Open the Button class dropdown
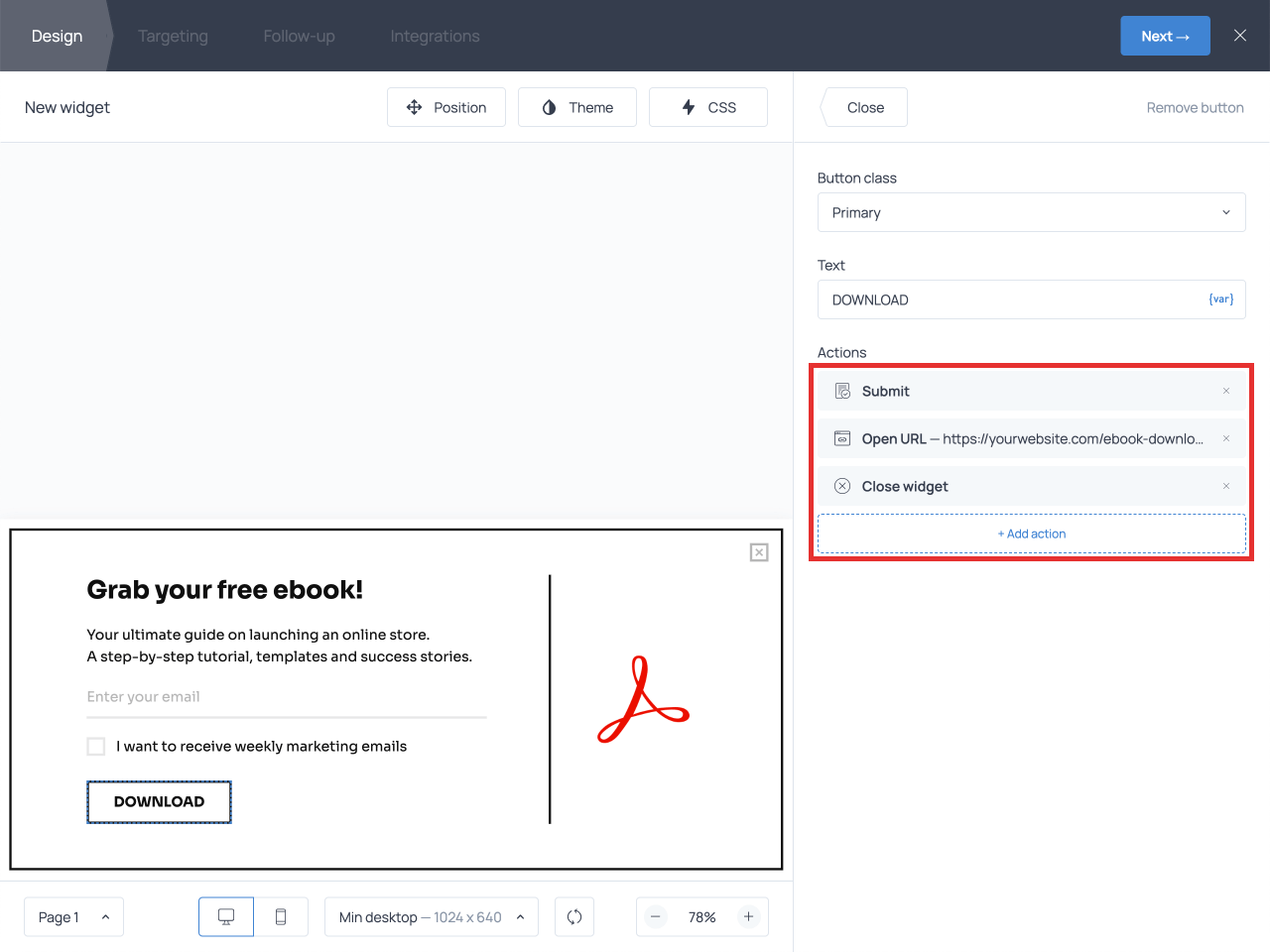Viewport: 1270px width, 952px height. point(1031,212)
